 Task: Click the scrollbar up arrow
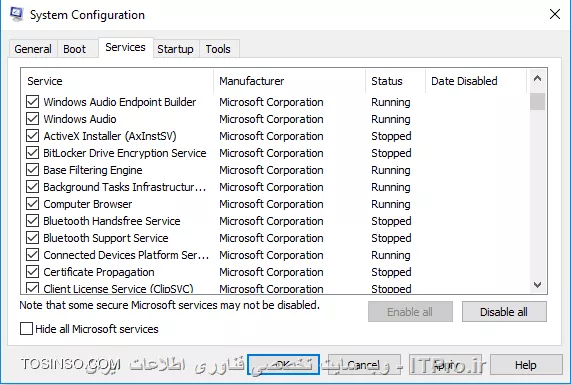pyautogui.click(x=537, y=78)
